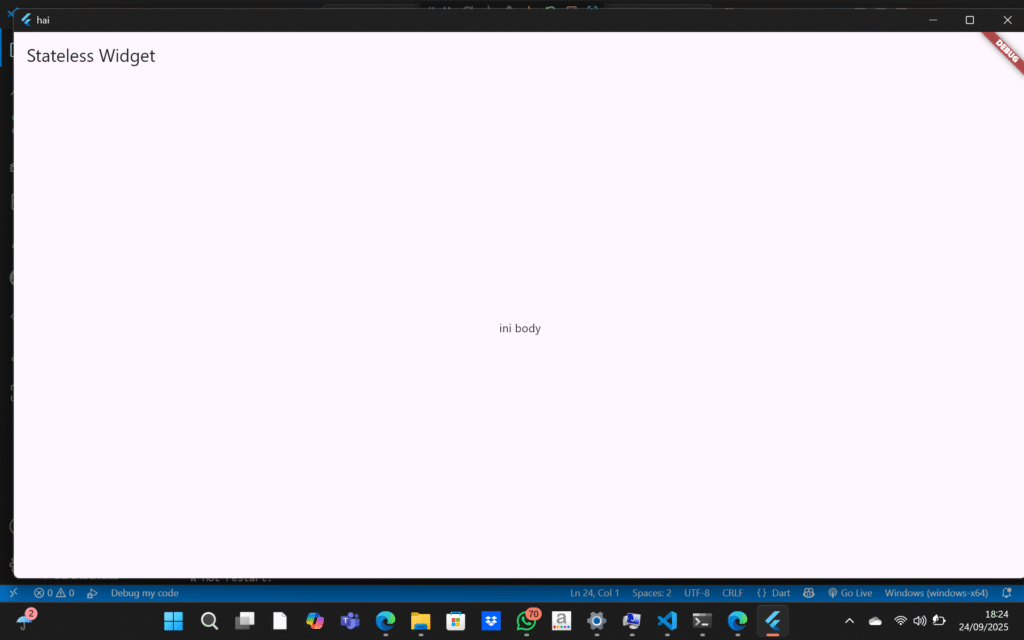
Task: Click the Flutter app icon in the taskbar
Action: click(772, 621)
